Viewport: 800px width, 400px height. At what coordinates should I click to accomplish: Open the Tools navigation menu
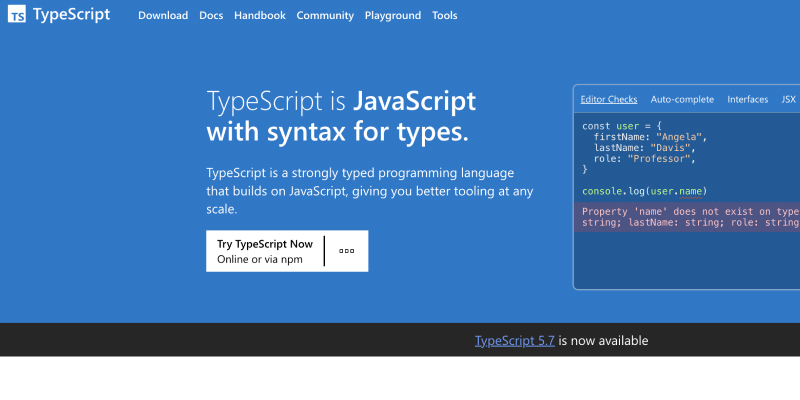point(444,15)
